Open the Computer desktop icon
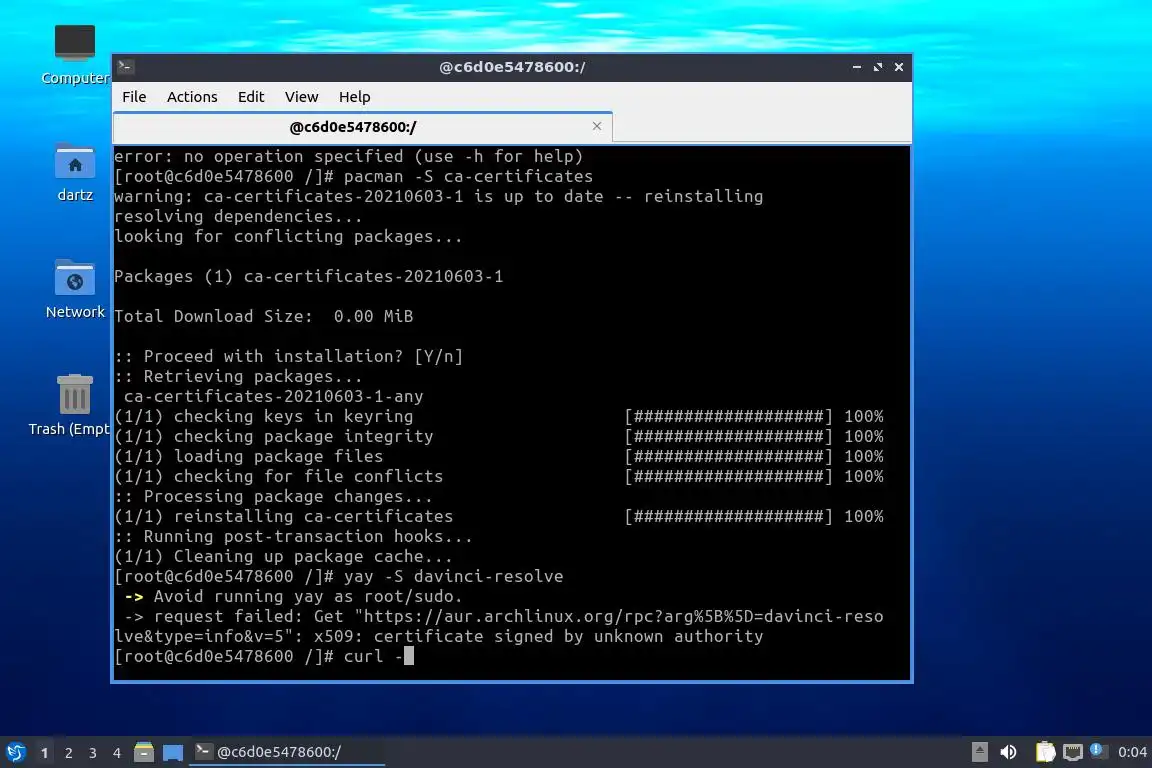 coord(75,54)
